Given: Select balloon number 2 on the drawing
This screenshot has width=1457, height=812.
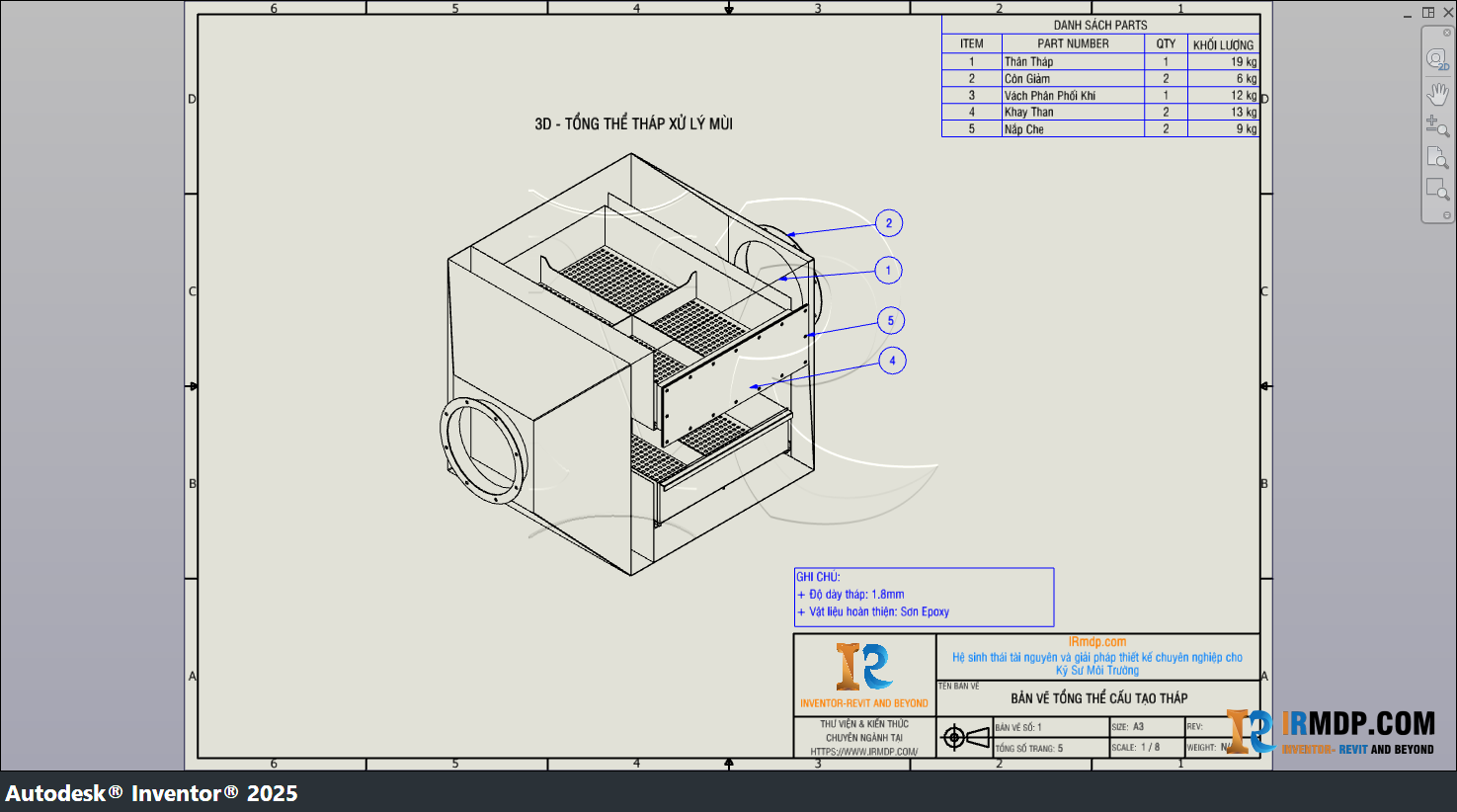Looking at the screenshot, I should point(889,223).
